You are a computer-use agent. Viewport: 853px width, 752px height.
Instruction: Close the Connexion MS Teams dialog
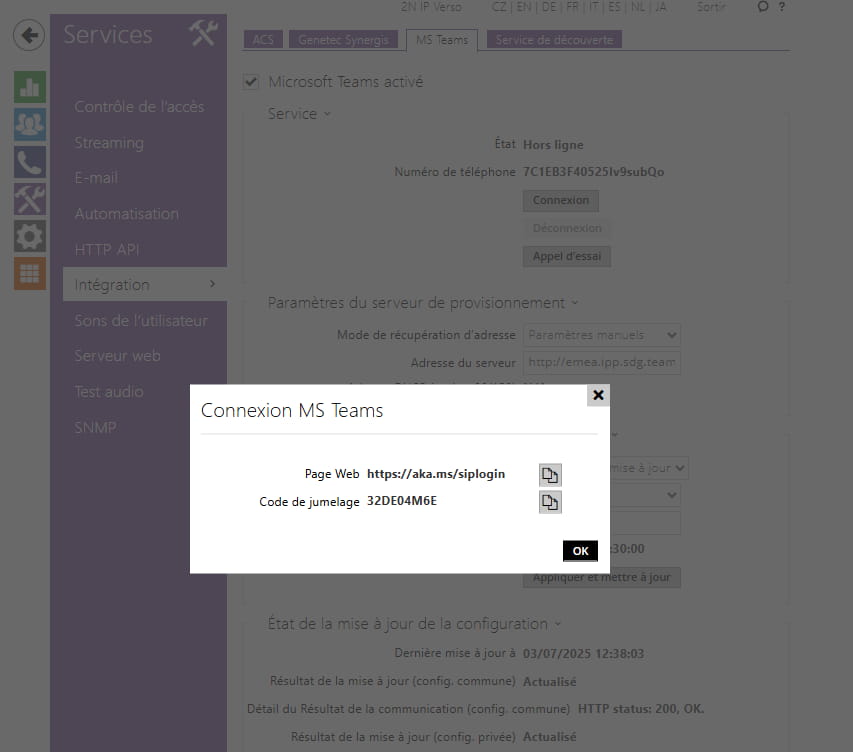[x=598, y=395]
